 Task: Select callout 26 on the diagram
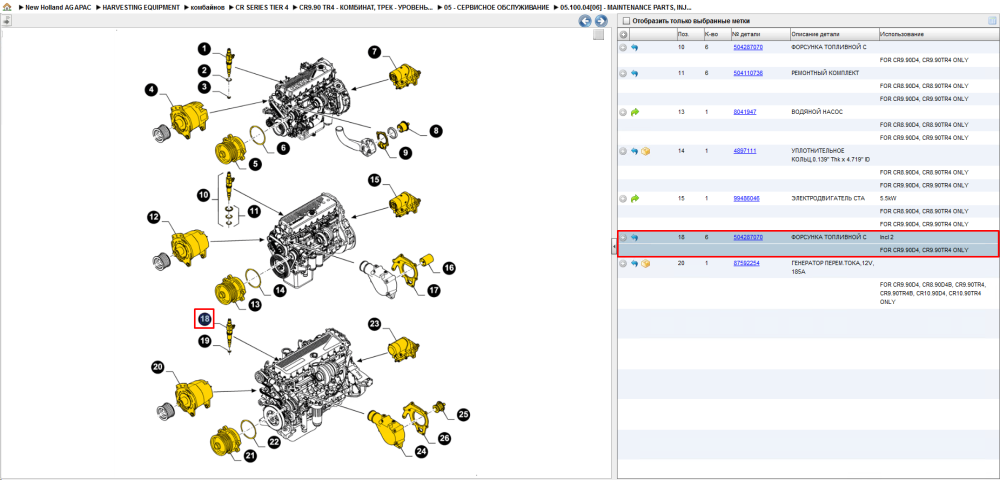pos(445,439)
